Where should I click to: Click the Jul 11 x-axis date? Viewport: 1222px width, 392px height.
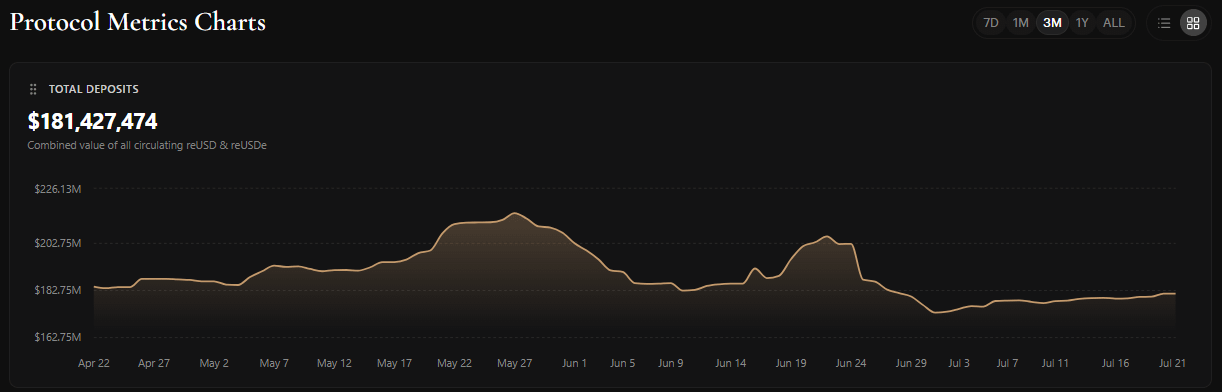click(1054, 363)
